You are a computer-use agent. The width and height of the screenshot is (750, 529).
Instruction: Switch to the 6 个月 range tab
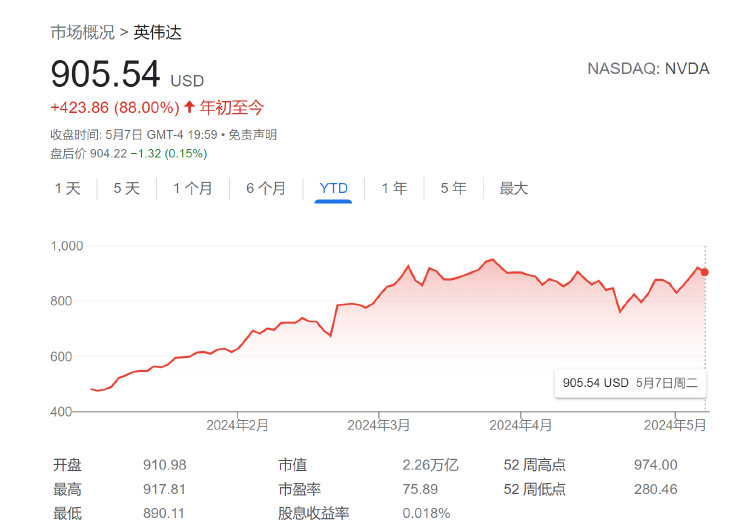(266, 188)
